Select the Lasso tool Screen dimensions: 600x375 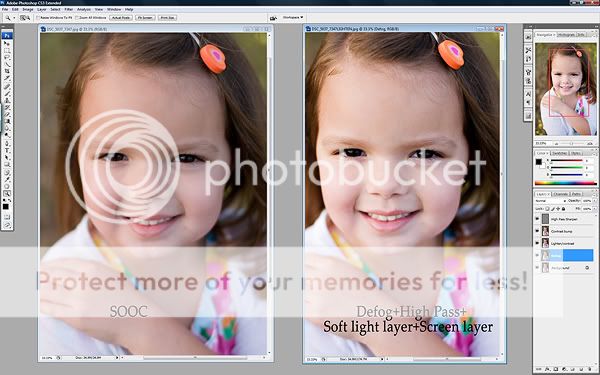click(7, 57)
